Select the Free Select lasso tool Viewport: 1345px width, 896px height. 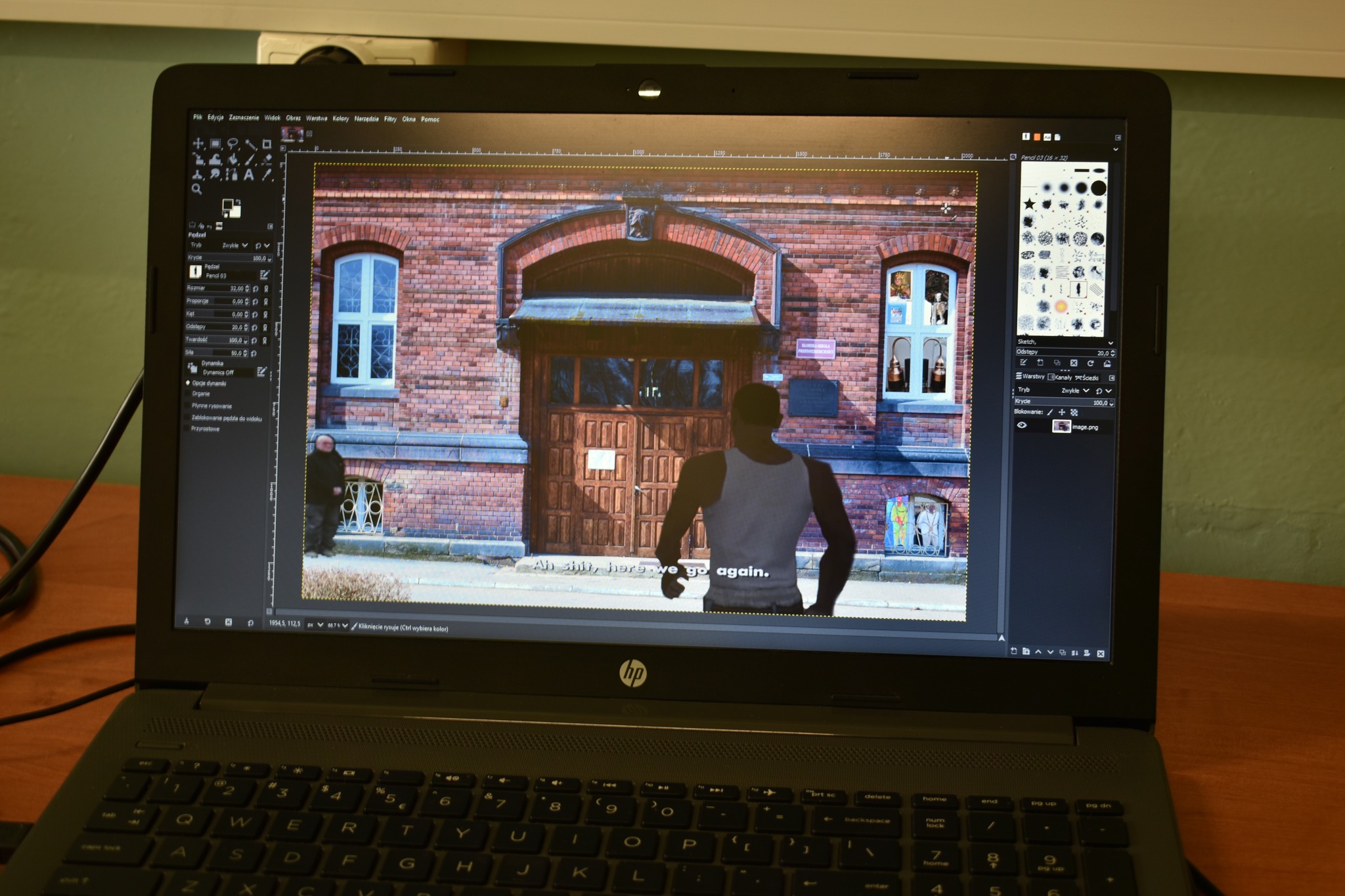232,143
